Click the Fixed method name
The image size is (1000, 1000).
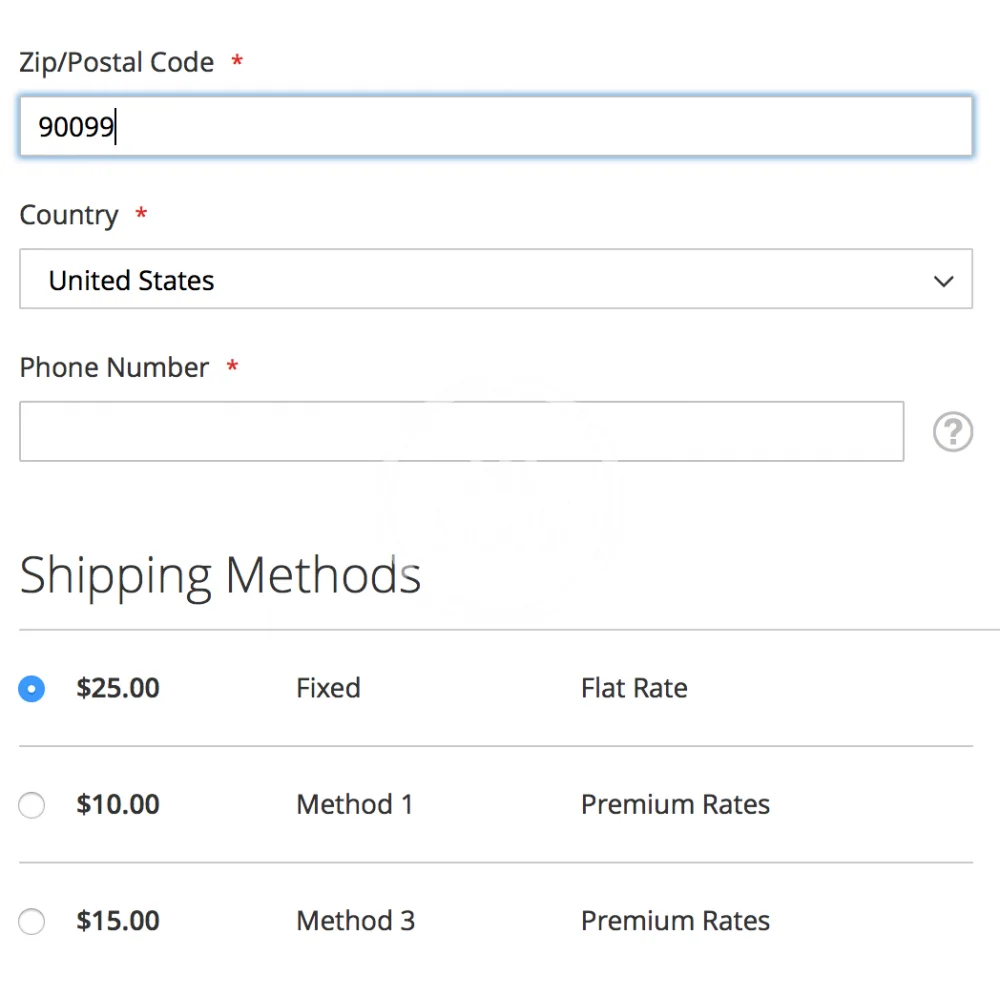[x=328, y=688]
